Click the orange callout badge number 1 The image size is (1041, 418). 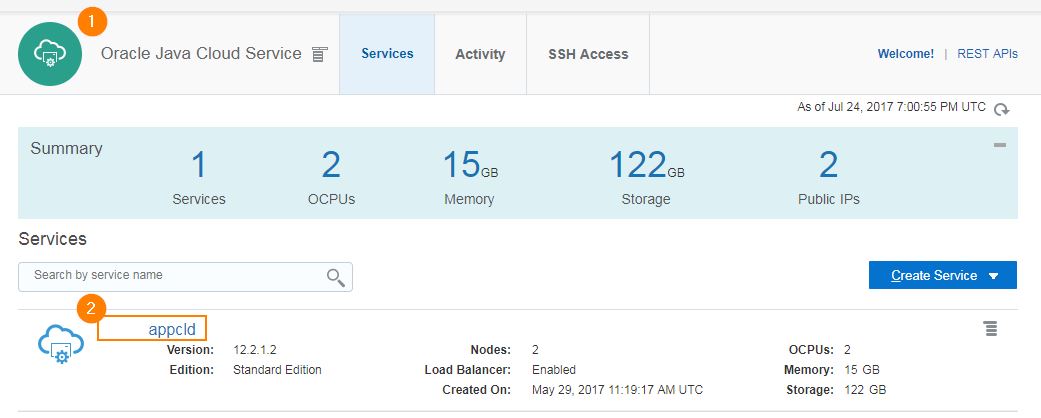92,23
